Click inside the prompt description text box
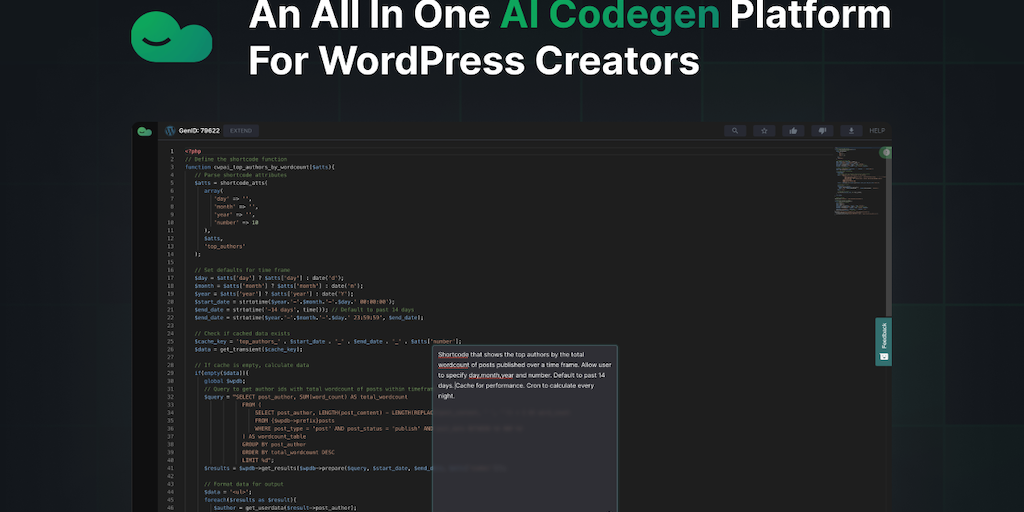 click(x=524, y=428)
